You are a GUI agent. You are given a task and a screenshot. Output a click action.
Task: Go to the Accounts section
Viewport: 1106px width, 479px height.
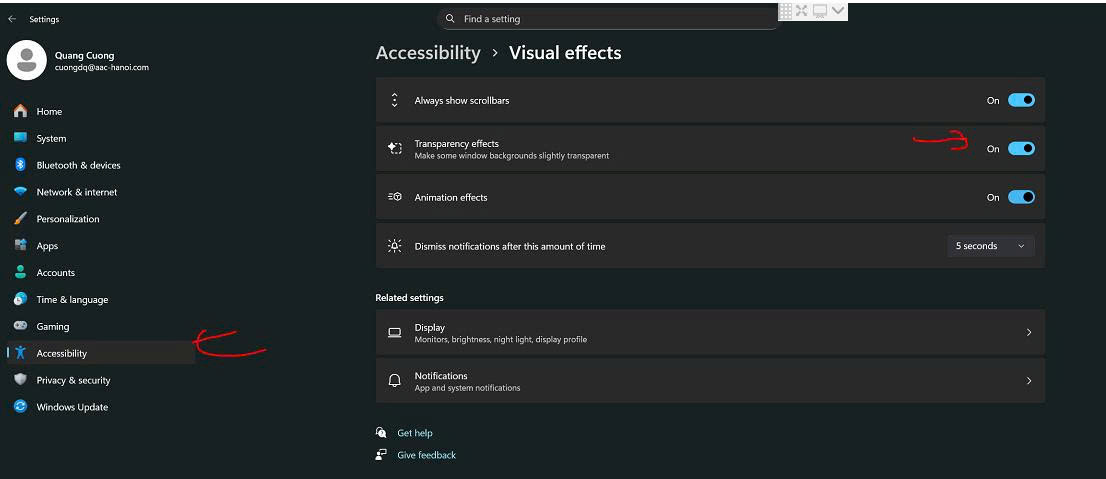point(56,273)
